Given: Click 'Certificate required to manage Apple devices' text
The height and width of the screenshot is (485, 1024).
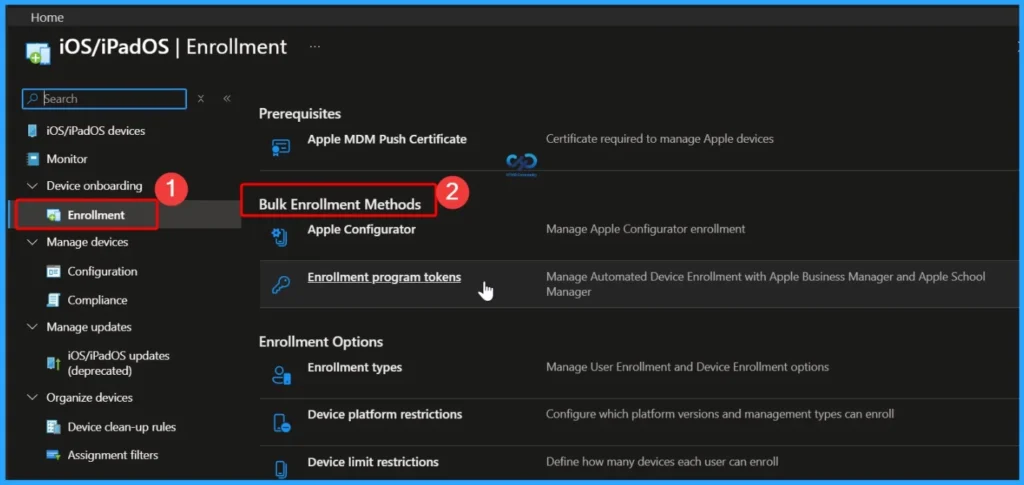Looking at the screenshot, I should [660, 139].
